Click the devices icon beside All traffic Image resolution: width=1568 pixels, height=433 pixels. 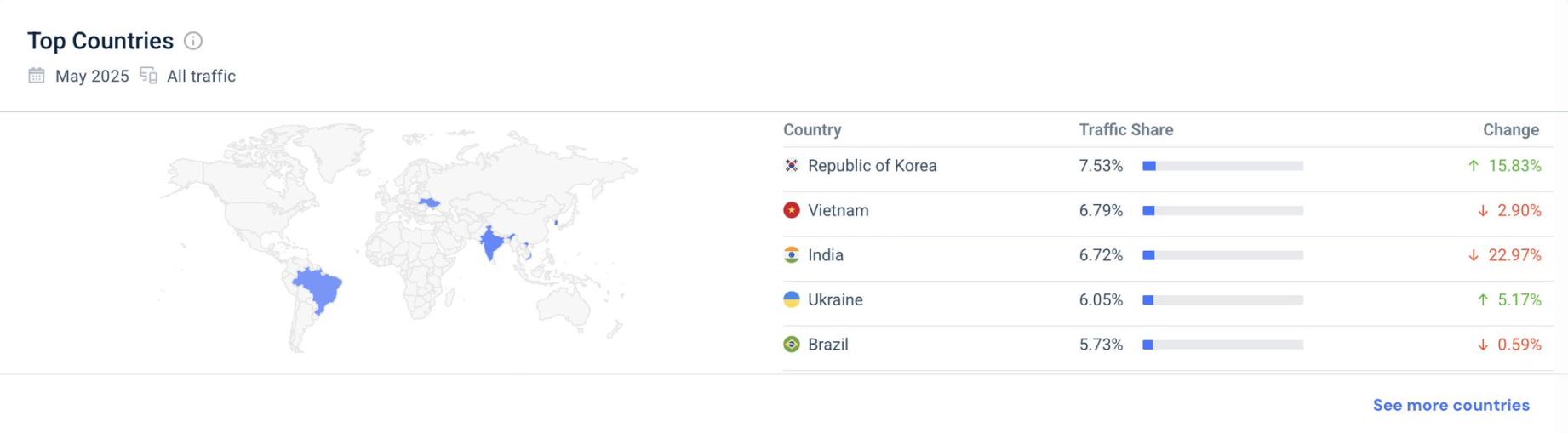(149, 76)
